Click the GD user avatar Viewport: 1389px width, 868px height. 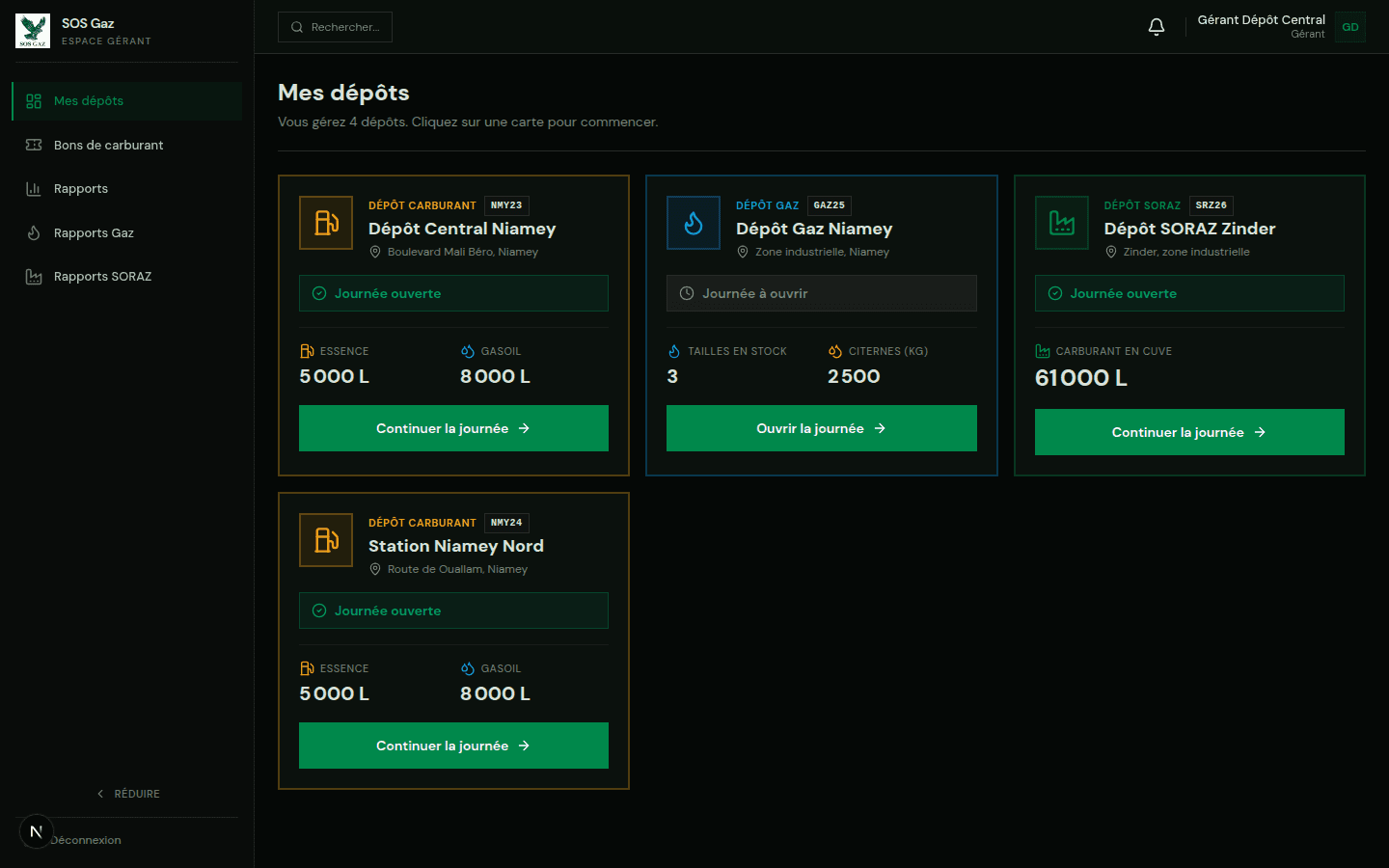pyautogui.click(x=1350, y=27)
